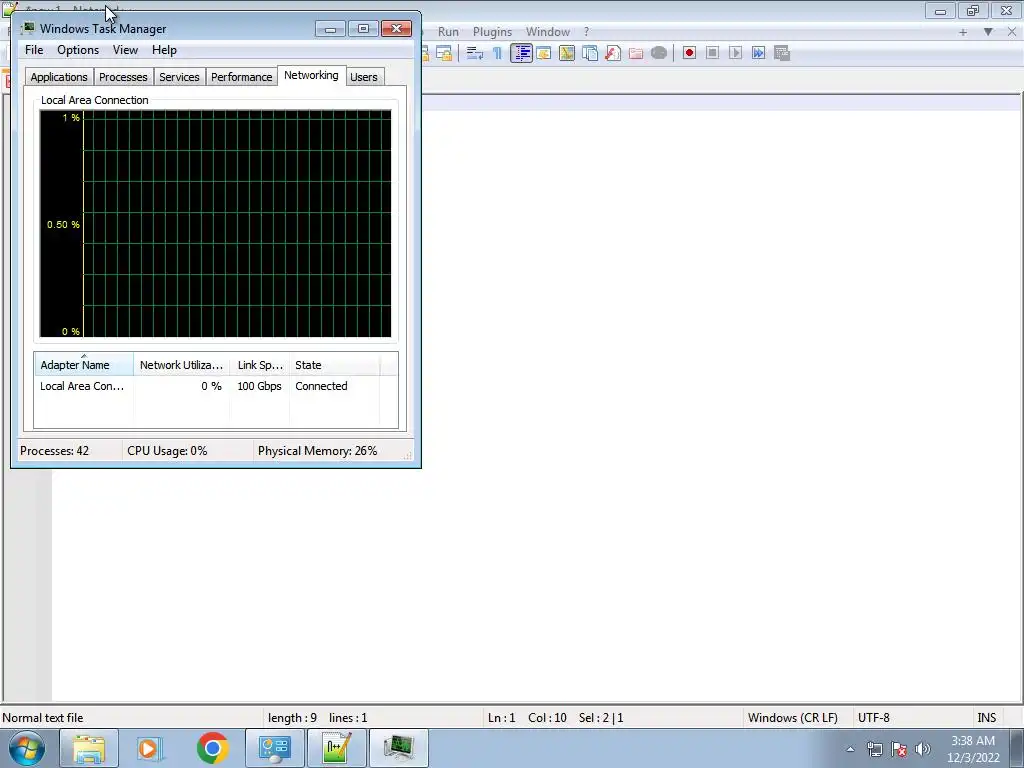Click the Connected state cell
Screen dimensions: 1024x768
321,386
